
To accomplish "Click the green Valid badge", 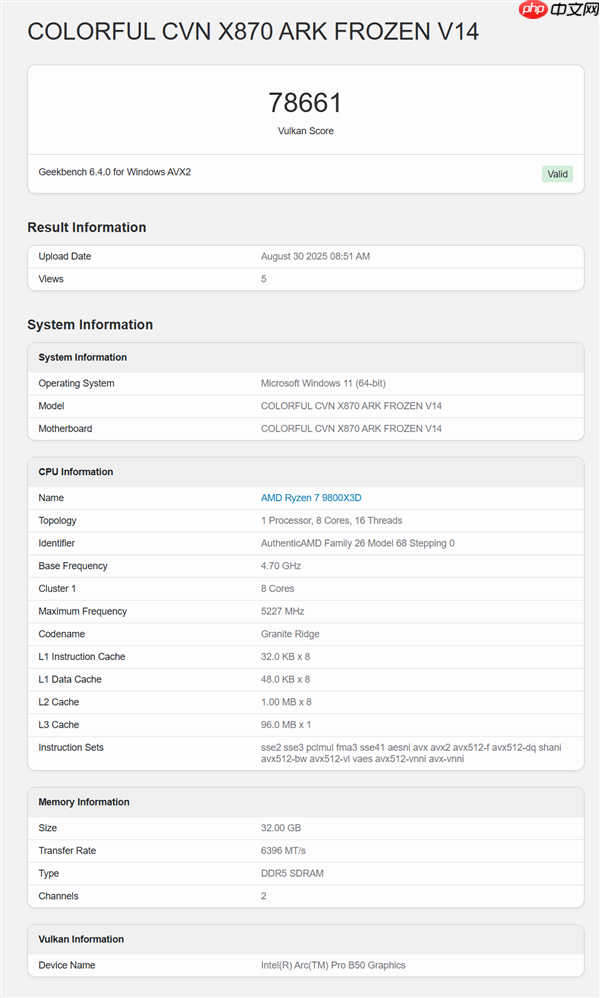I will click(557, 174).
